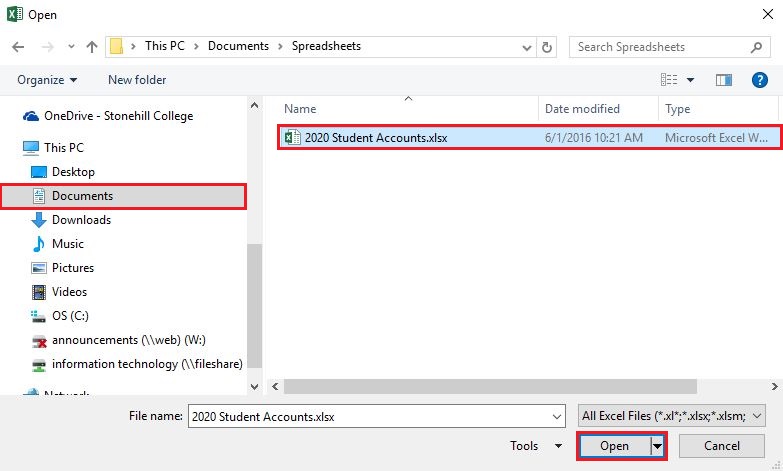The height and width of the screenshot is (471, 783).
Task: Refresh the Spreadsheets folder view
Action: (x=547, y=47)
